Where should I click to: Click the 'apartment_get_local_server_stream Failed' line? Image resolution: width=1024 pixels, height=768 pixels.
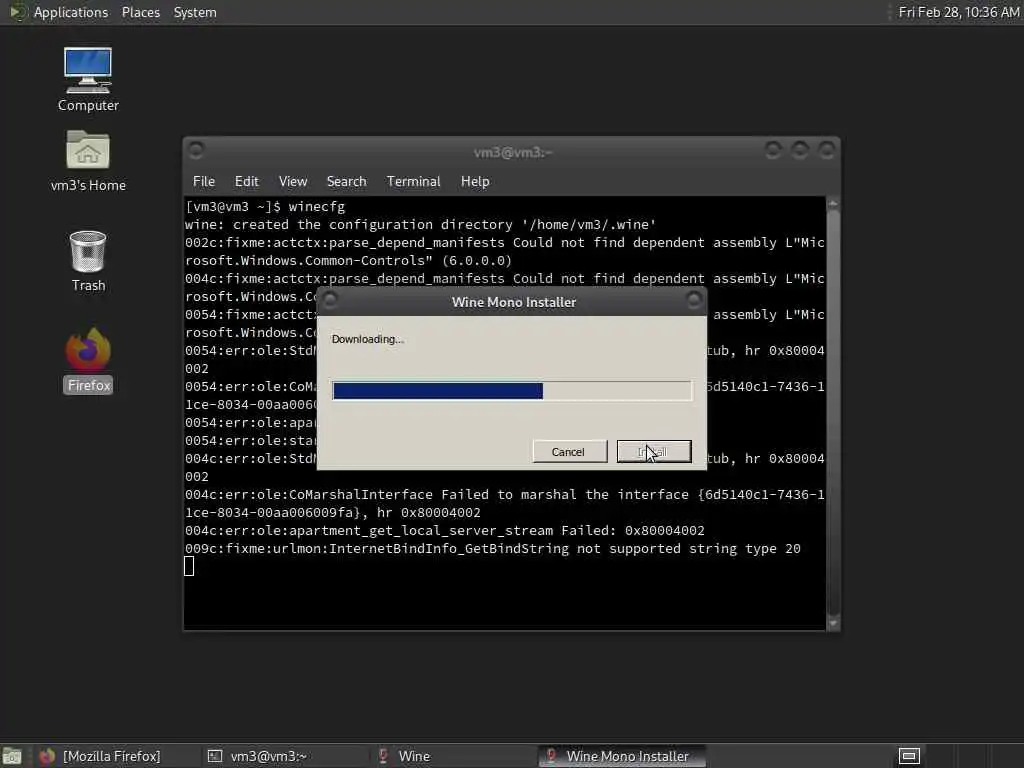pos(444,530)
